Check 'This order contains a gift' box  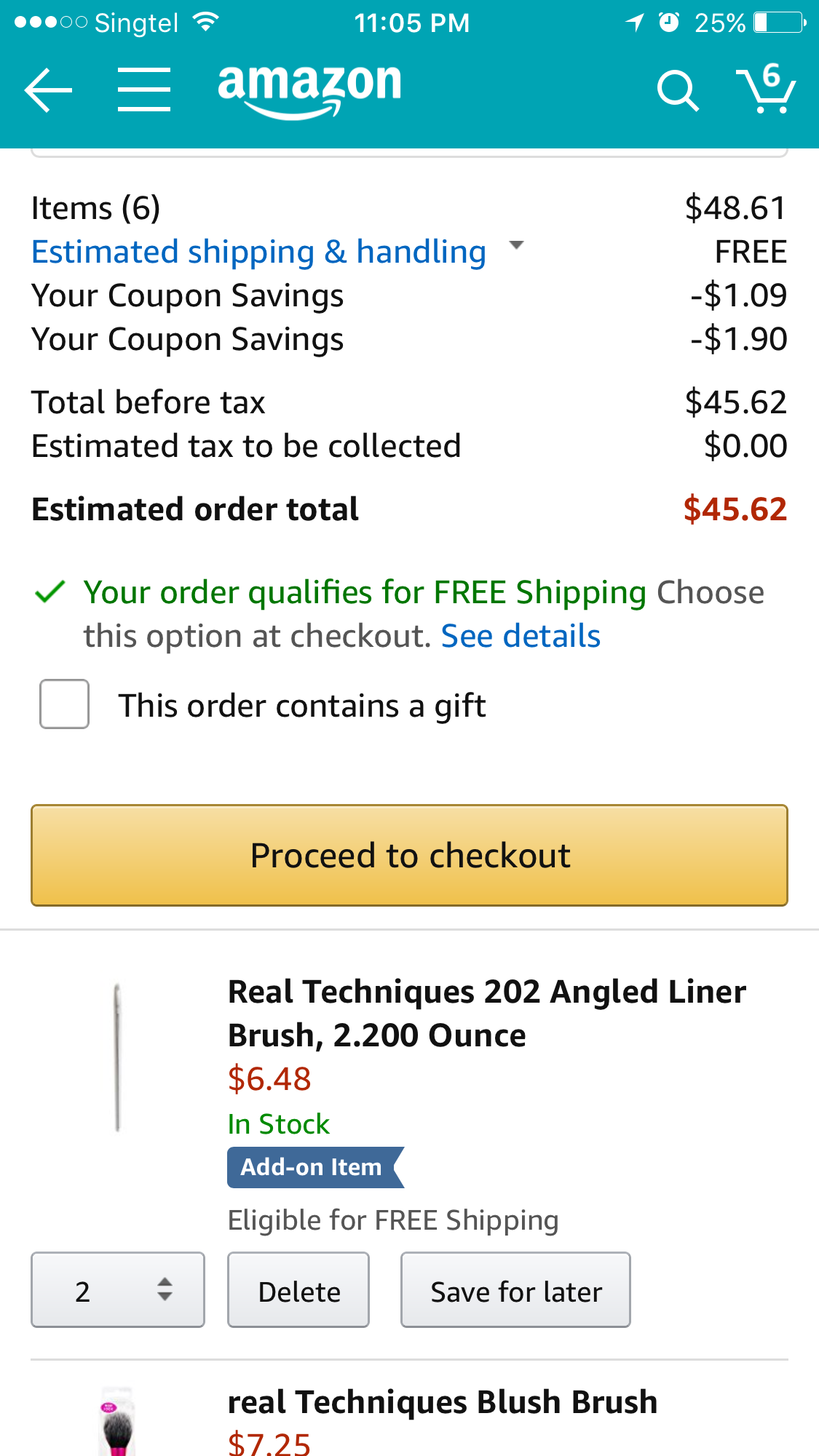[x=64, y=704]
